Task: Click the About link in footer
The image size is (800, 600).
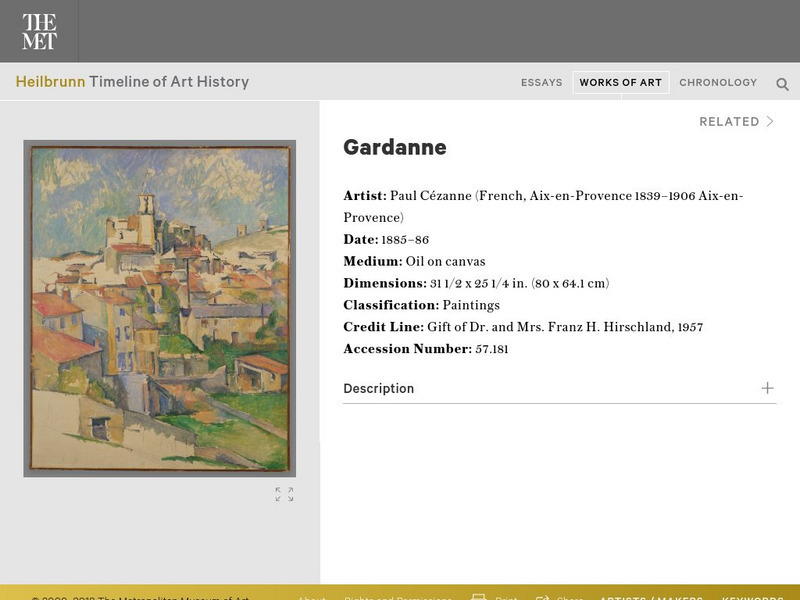Action: [x=311, y=598]
